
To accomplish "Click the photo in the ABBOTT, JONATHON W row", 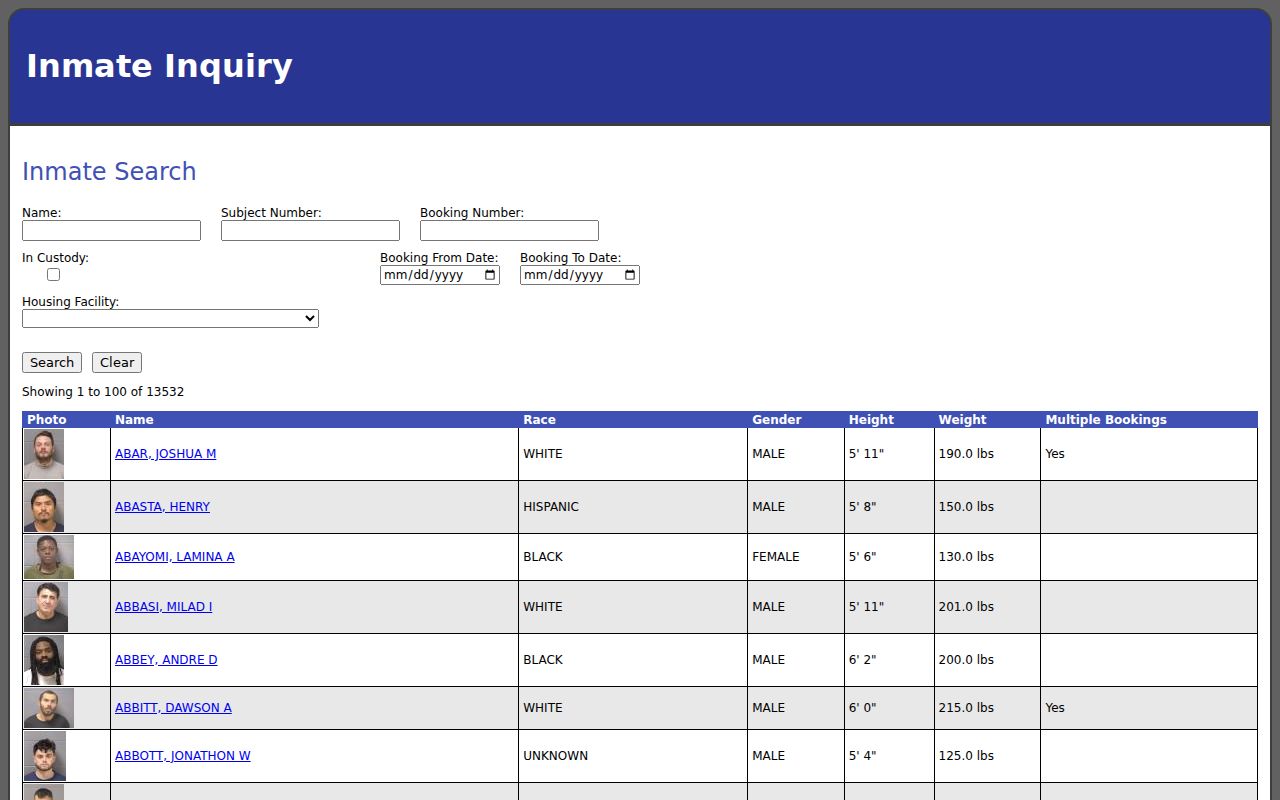I will click(45, 756).
